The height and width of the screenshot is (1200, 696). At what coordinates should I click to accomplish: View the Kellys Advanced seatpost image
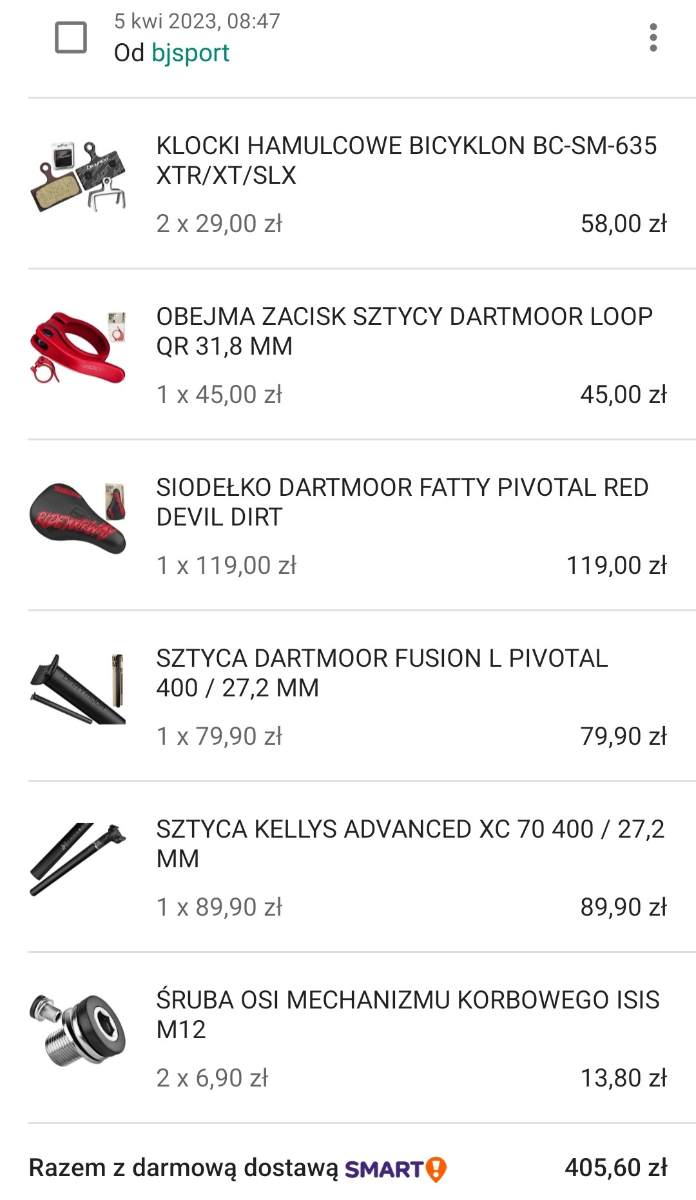pyautogui.click(x=78, y=859)
